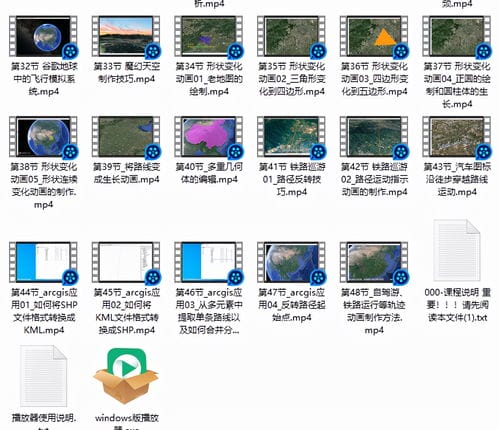Click file name 第39节_将路线变成生长动画.mp4
Image resolution: width=499 pixels, height=430 pixels.
point(126,173)
